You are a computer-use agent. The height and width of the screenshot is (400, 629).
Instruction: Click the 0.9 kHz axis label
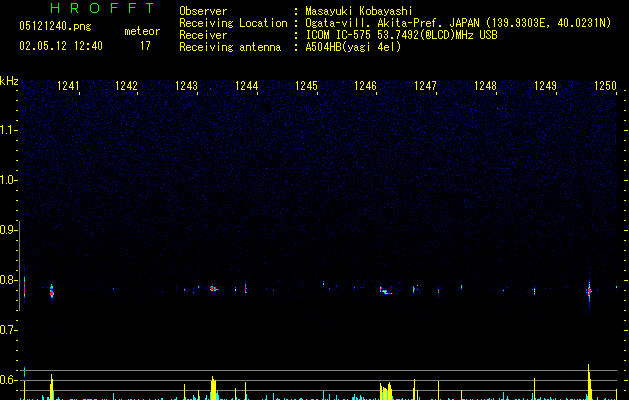tap(8, 230)
